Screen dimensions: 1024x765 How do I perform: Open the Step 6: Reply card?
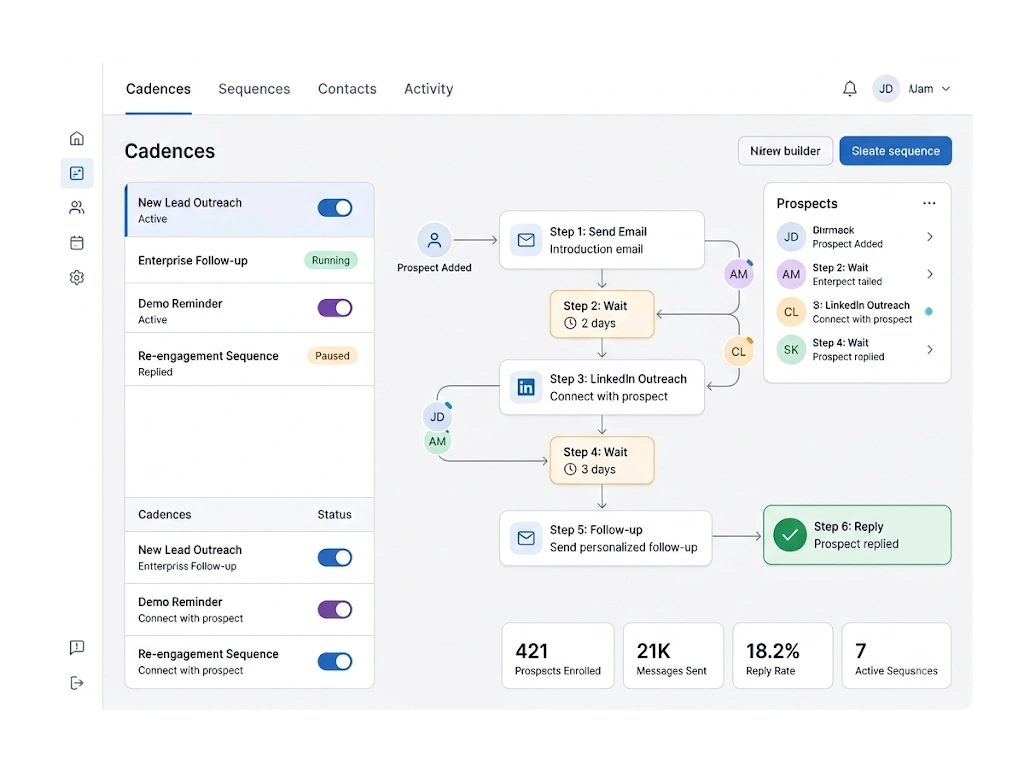[x=857, y=534]
